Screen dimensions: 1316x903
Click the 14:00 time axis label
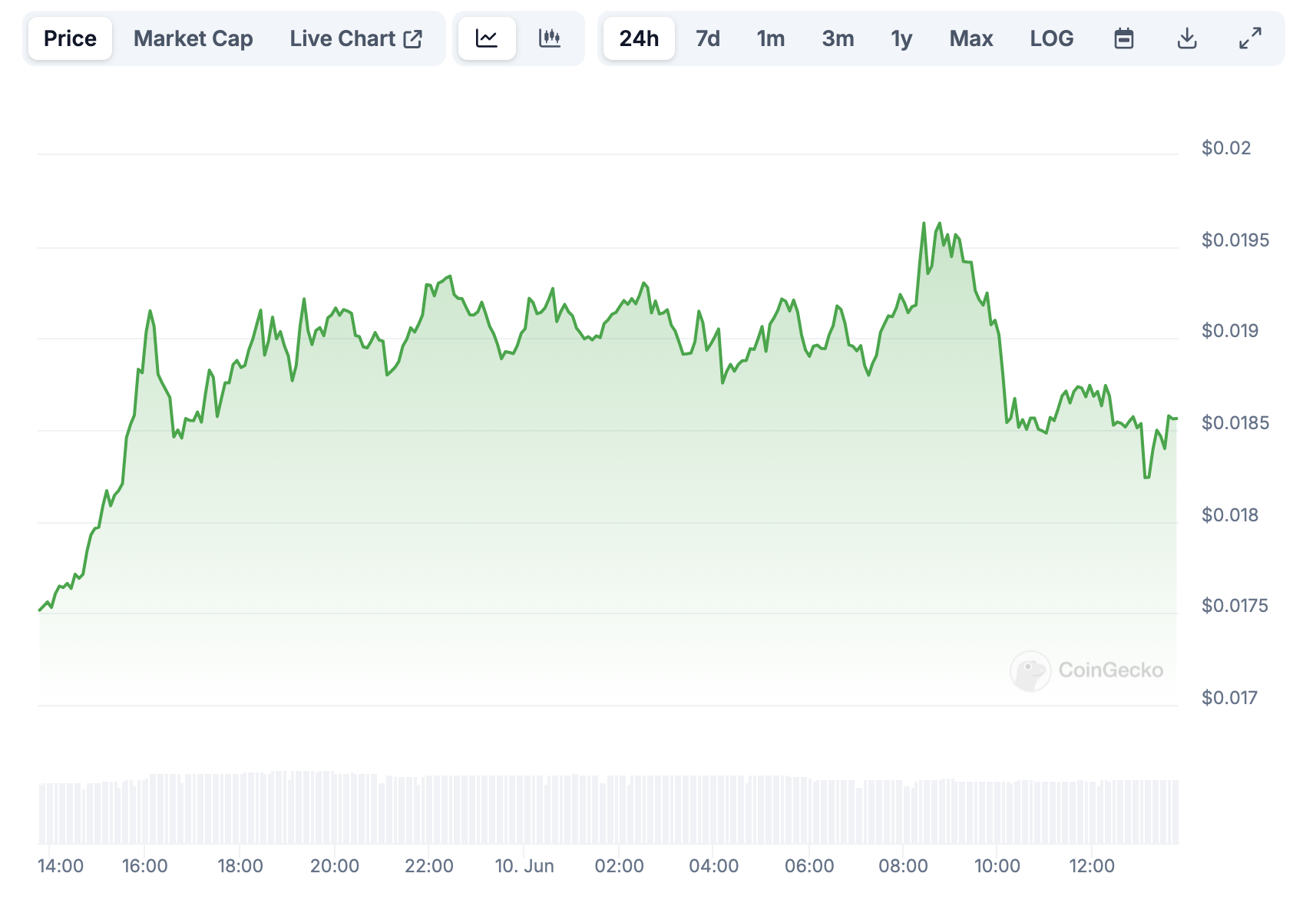(x=61, y=866)
